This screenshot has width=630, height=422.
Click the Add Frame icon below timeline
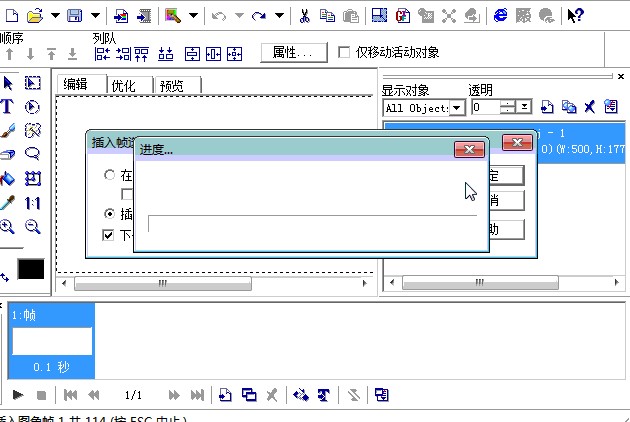[x=225, y=395]
